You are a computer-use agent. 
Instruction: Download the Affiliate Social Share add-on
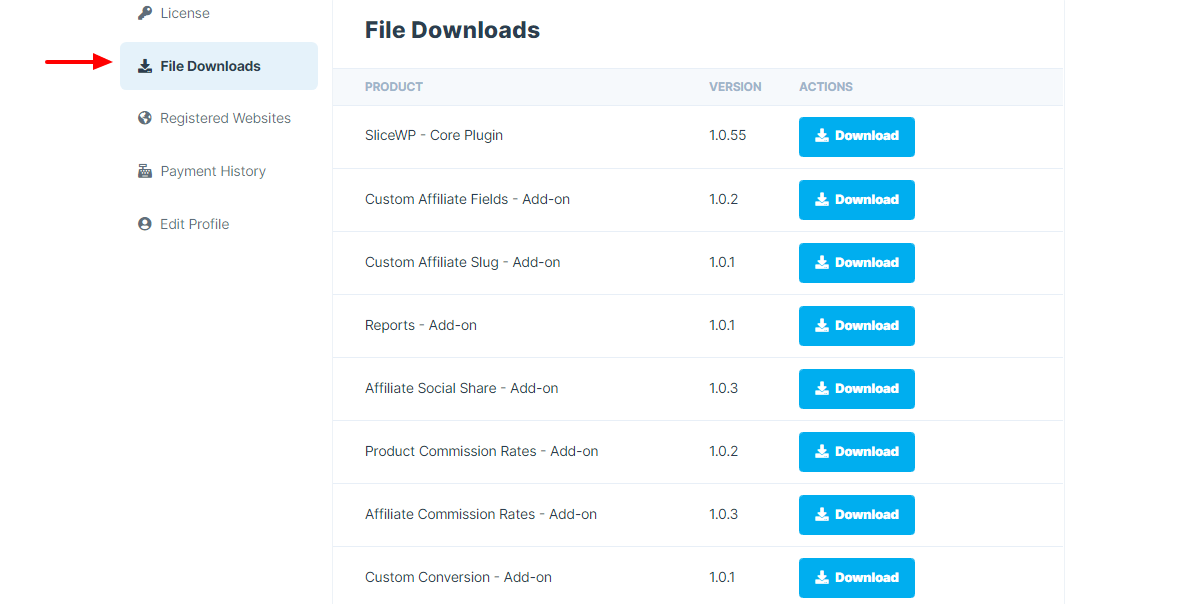[856, 389]
